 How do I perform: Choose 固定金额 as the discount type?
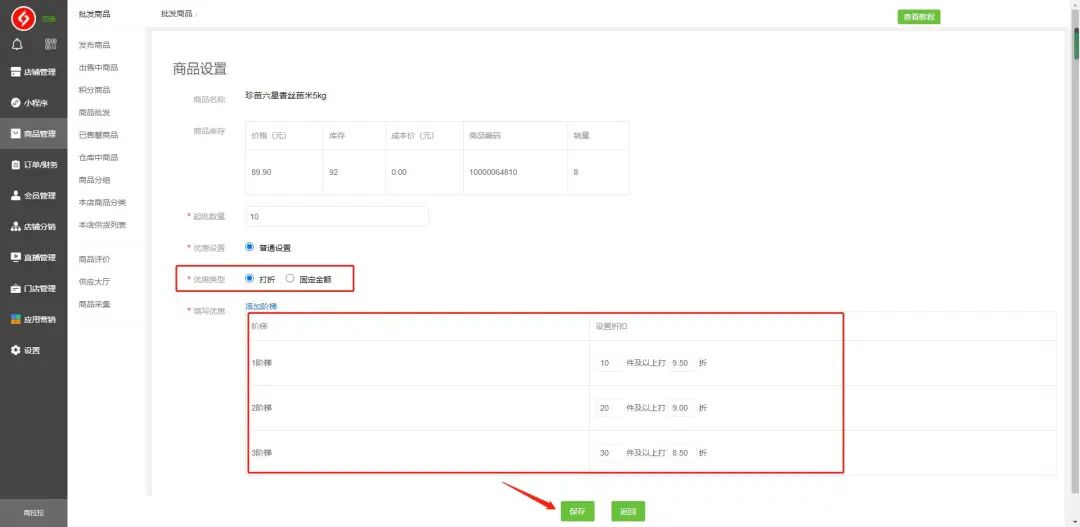tap(289, 279)
